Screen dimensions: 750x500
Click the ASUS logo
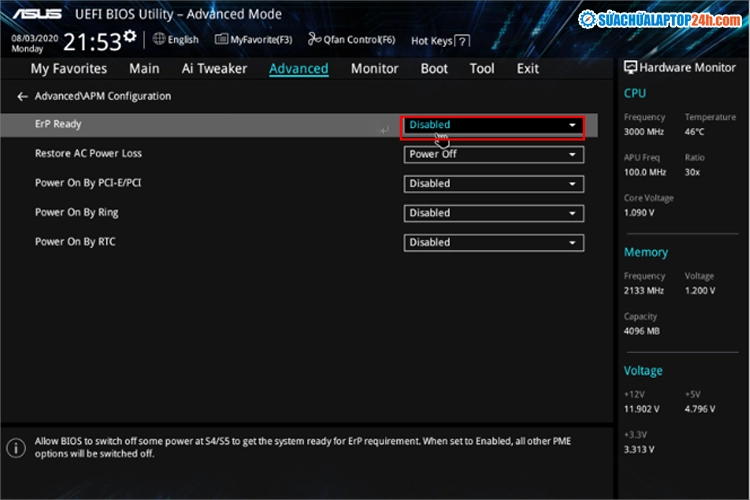[x=37, y=14]
